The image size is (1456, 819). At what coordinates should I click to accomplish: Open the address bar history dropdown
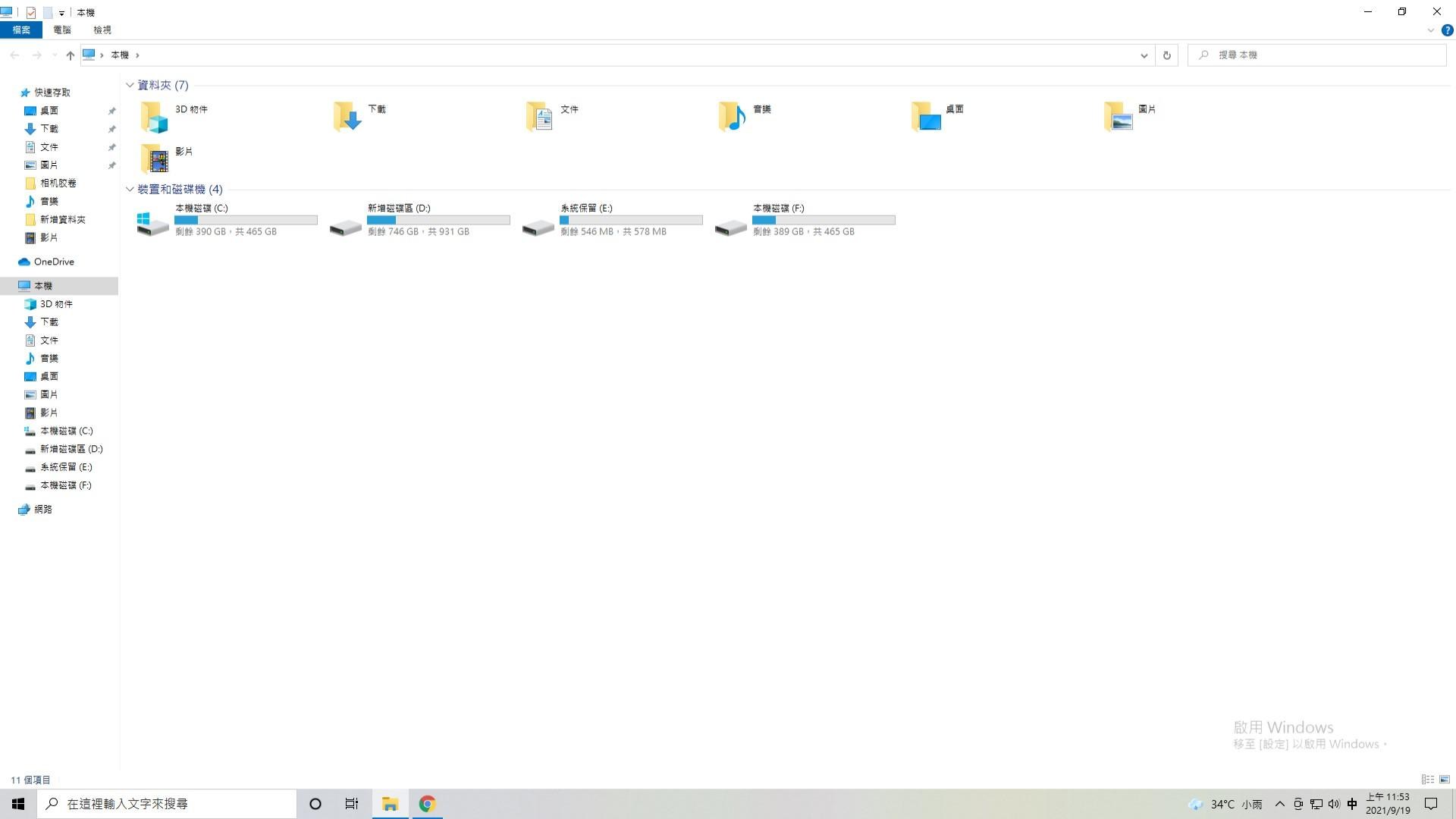1144,55
